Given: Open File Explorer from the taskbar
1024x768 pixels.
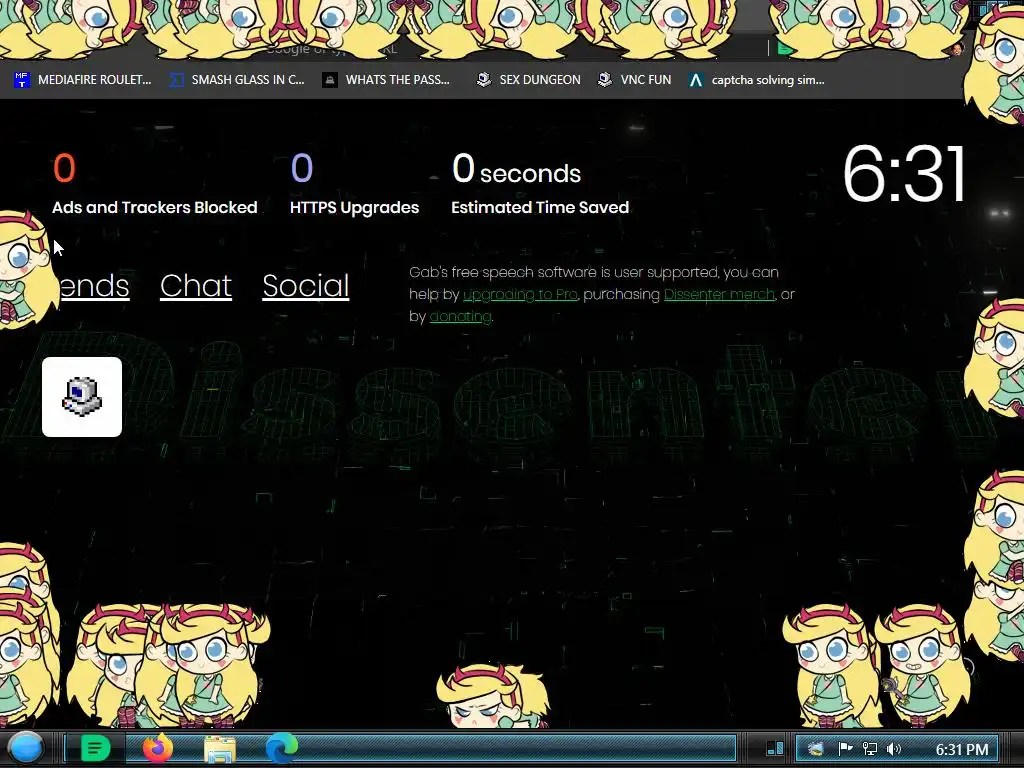Looking at the screenshot, I should pyautogui.click(x=220, y=749).
